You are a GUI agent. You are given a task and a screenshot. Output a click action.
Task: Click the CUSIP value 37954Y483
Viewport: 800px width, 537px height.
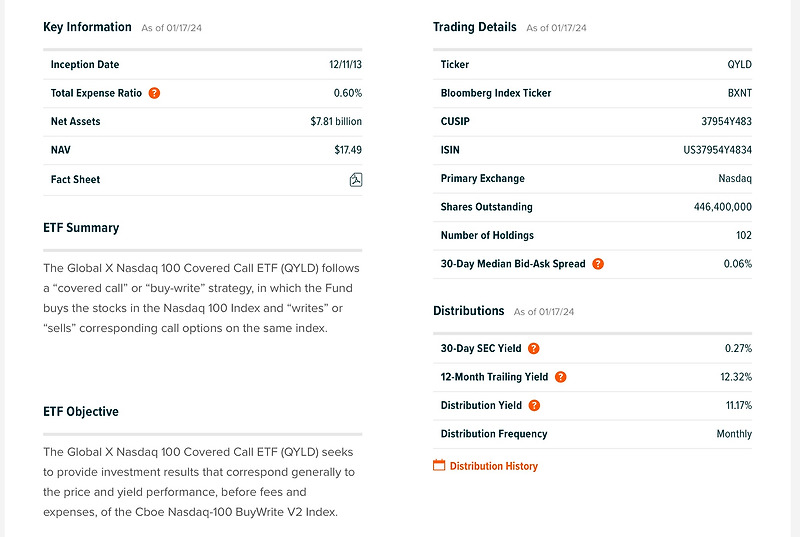tap(725, 122)
